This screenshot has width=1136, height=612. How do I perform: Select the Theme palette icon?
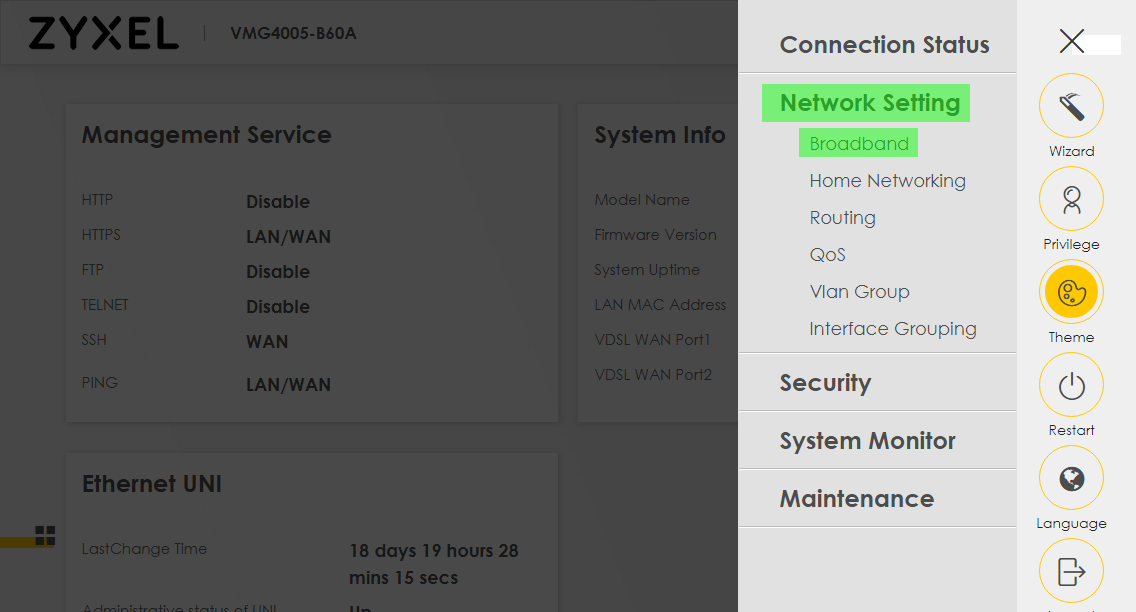(x=1071, y=292)
